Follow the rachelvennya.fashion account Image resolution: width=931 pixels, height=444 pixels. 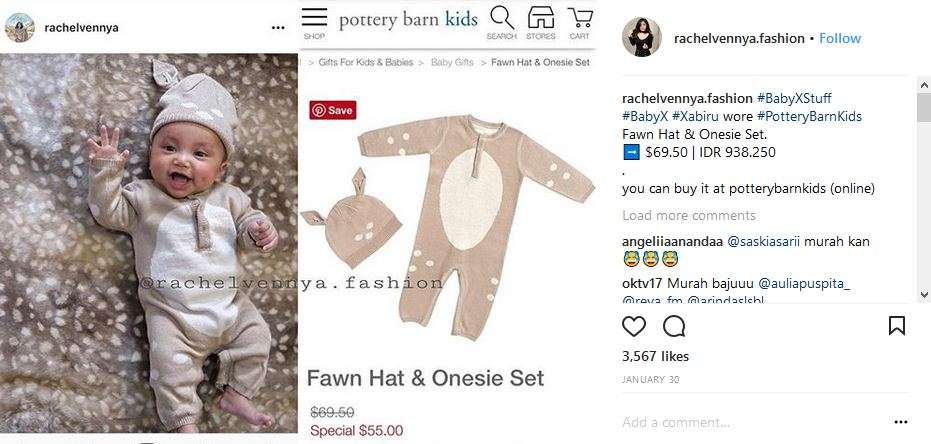840,38
